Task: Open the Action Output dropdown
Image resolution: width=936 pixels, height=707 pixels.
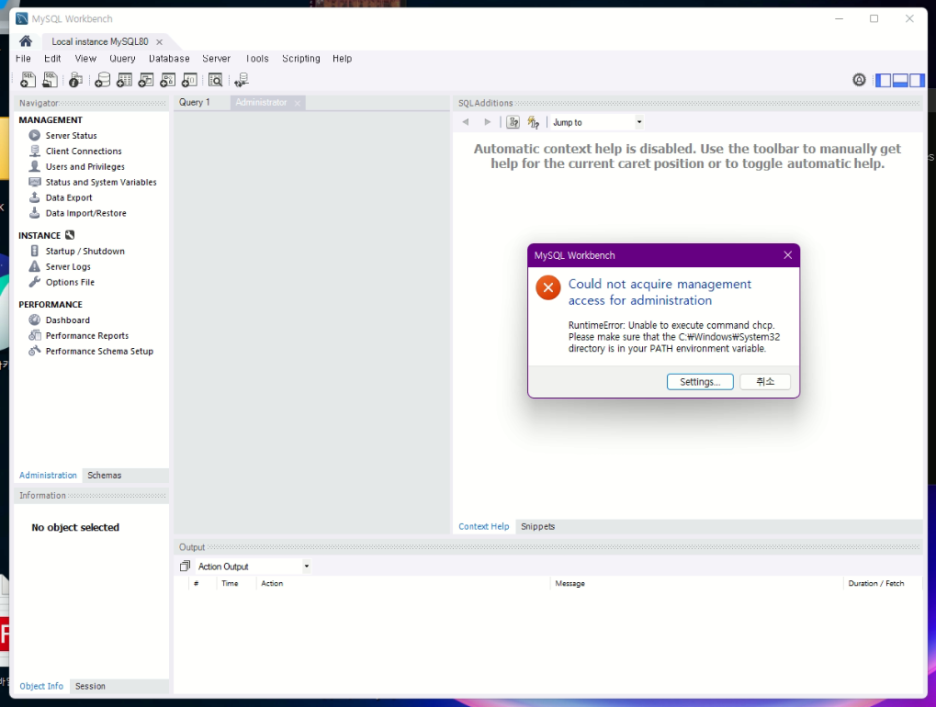Action: [x=253, y=566]
